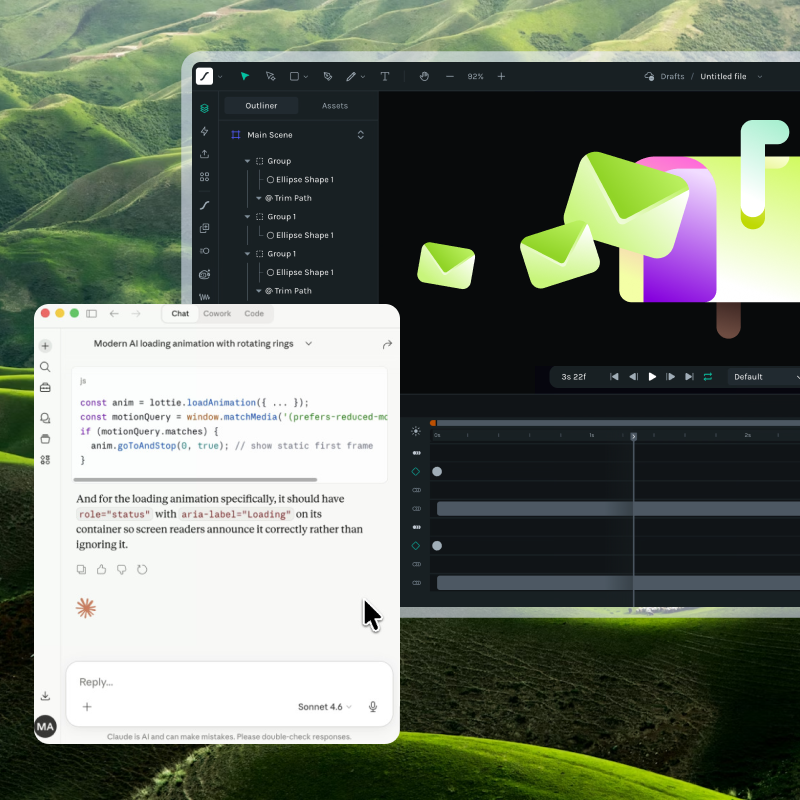Toggle the first teal keyframe diamond
800x800 pixels.
416,471
